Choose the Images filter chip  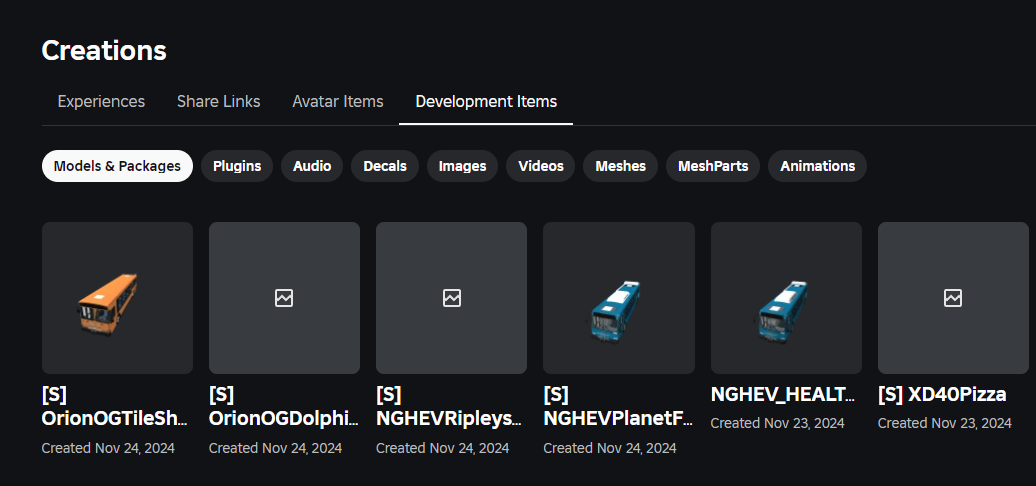462,166
